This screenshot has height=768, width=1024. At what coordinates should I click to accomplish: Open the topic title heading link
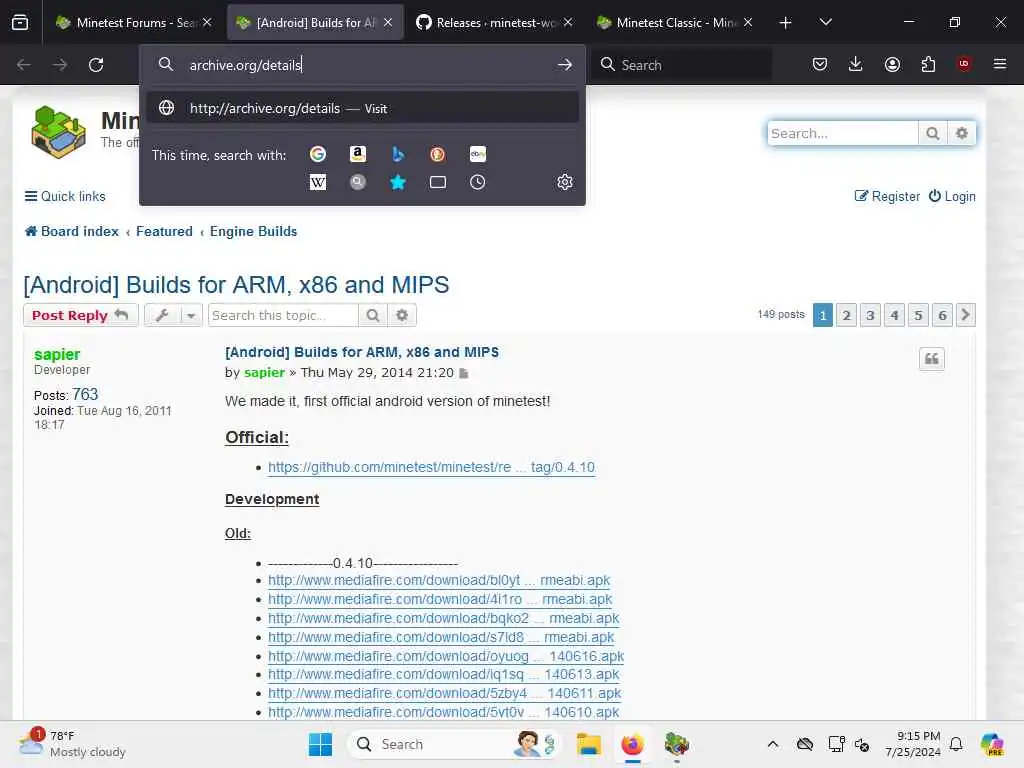click(x=236, y=285)
